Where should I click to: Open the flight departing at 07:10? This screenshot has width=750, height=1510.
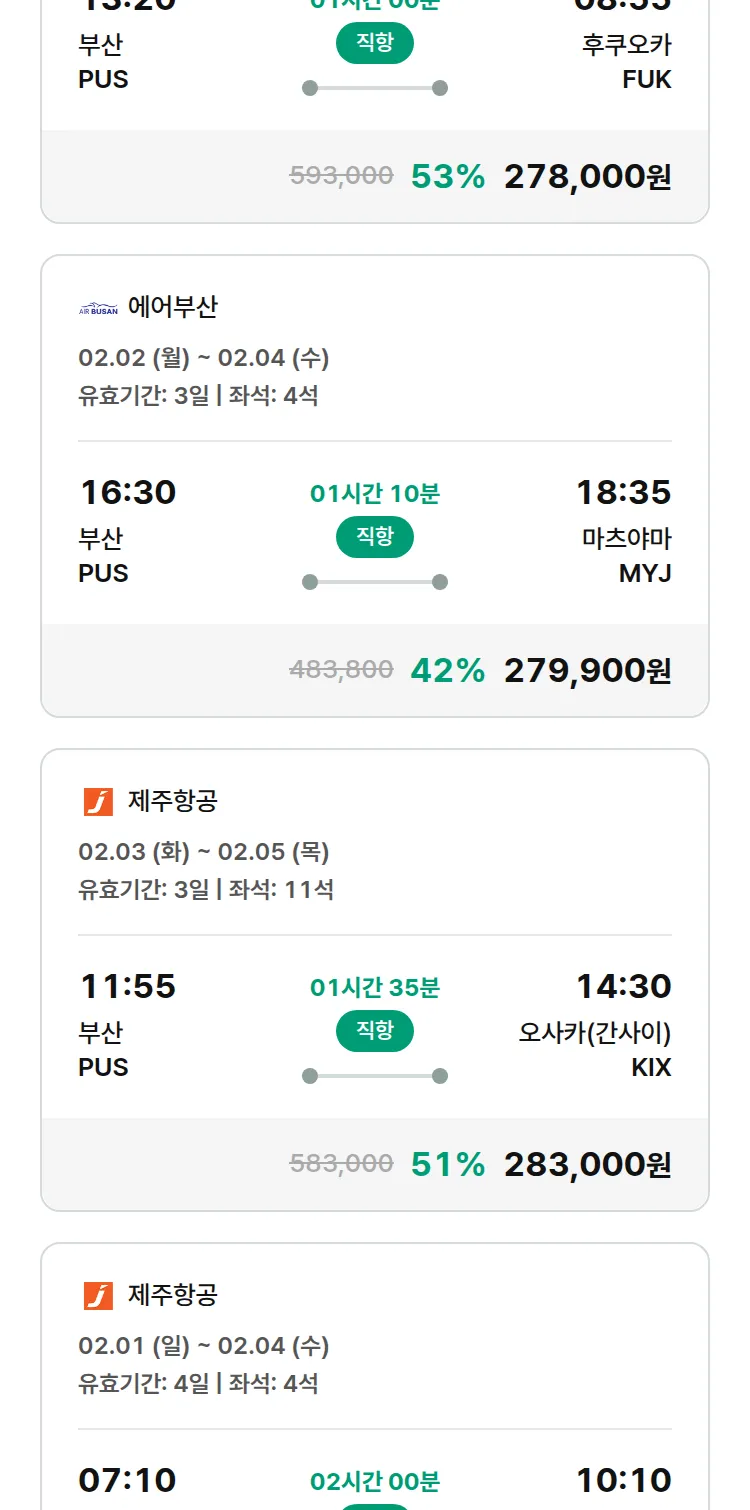point(128,1480)
